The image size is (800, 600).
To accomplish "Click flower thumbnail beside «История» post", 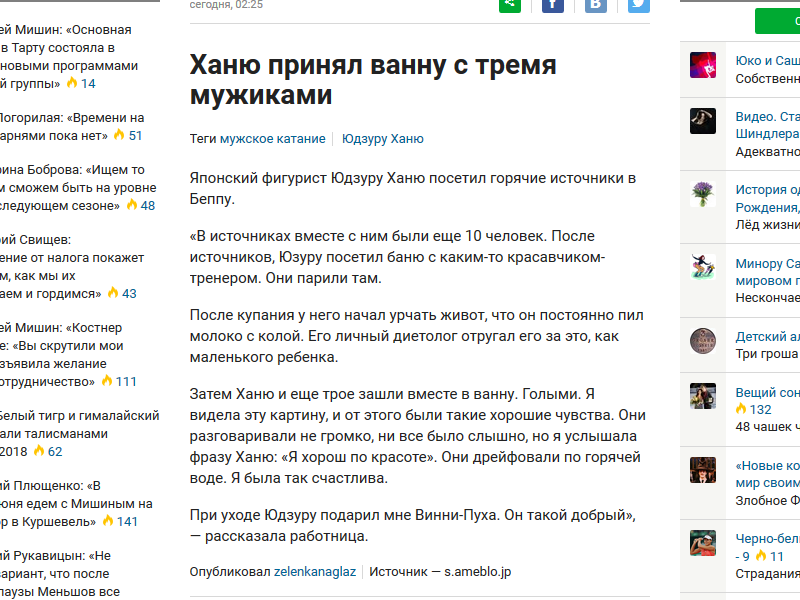I will [x=703, y=193].
